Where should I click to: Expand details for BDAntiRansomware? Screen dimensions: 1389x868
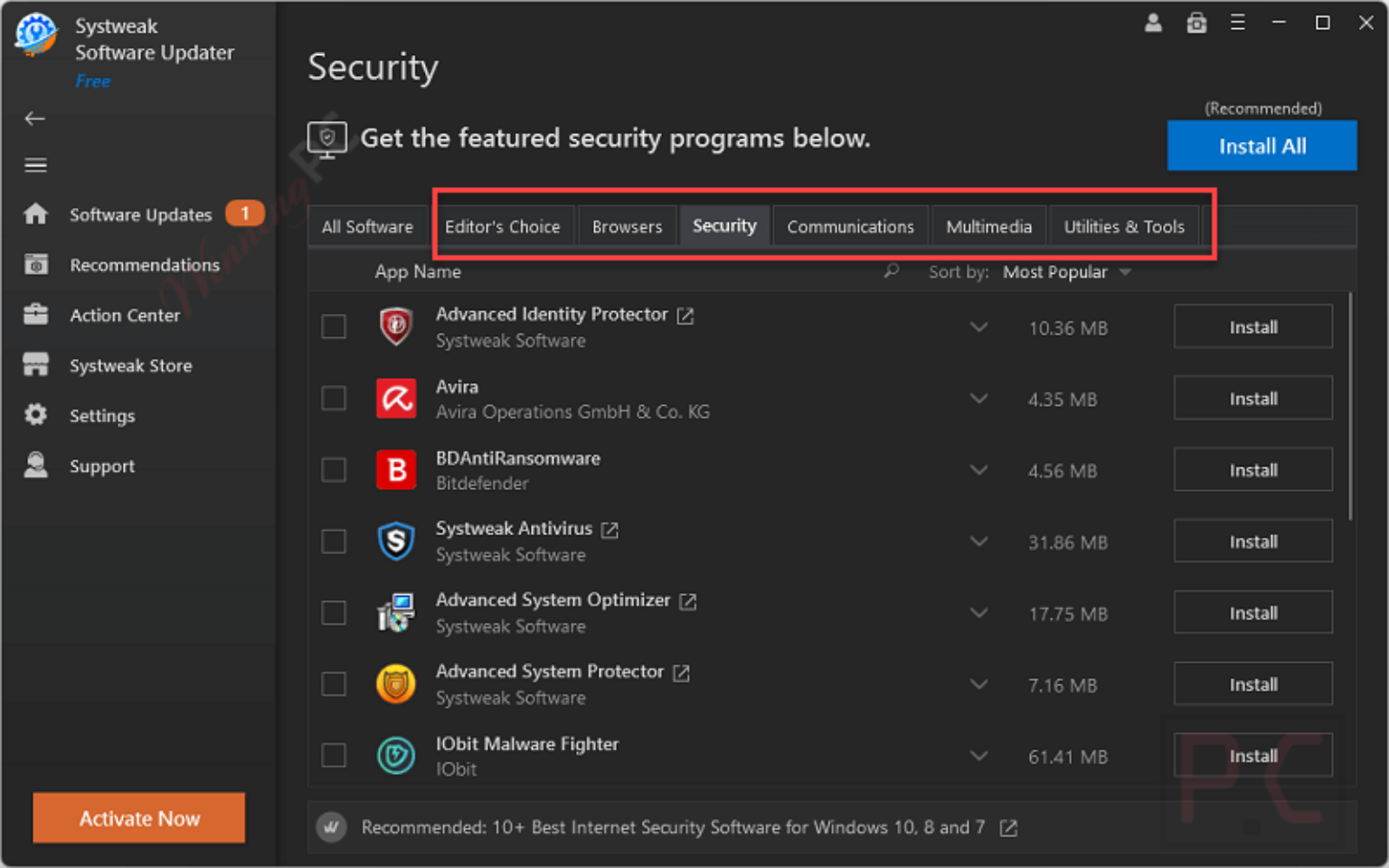(978, 469)
